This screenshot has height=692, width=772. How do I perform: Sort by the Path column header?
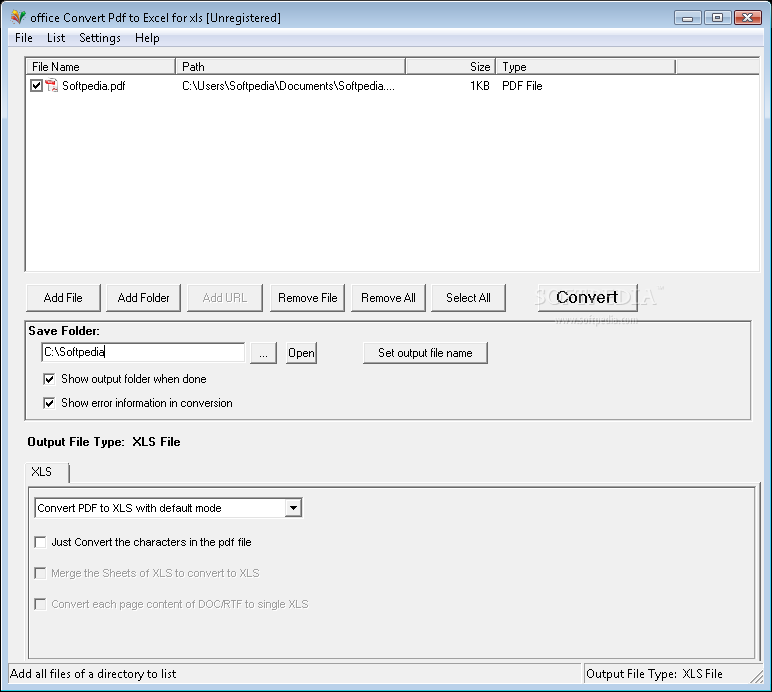pos(290,66)
